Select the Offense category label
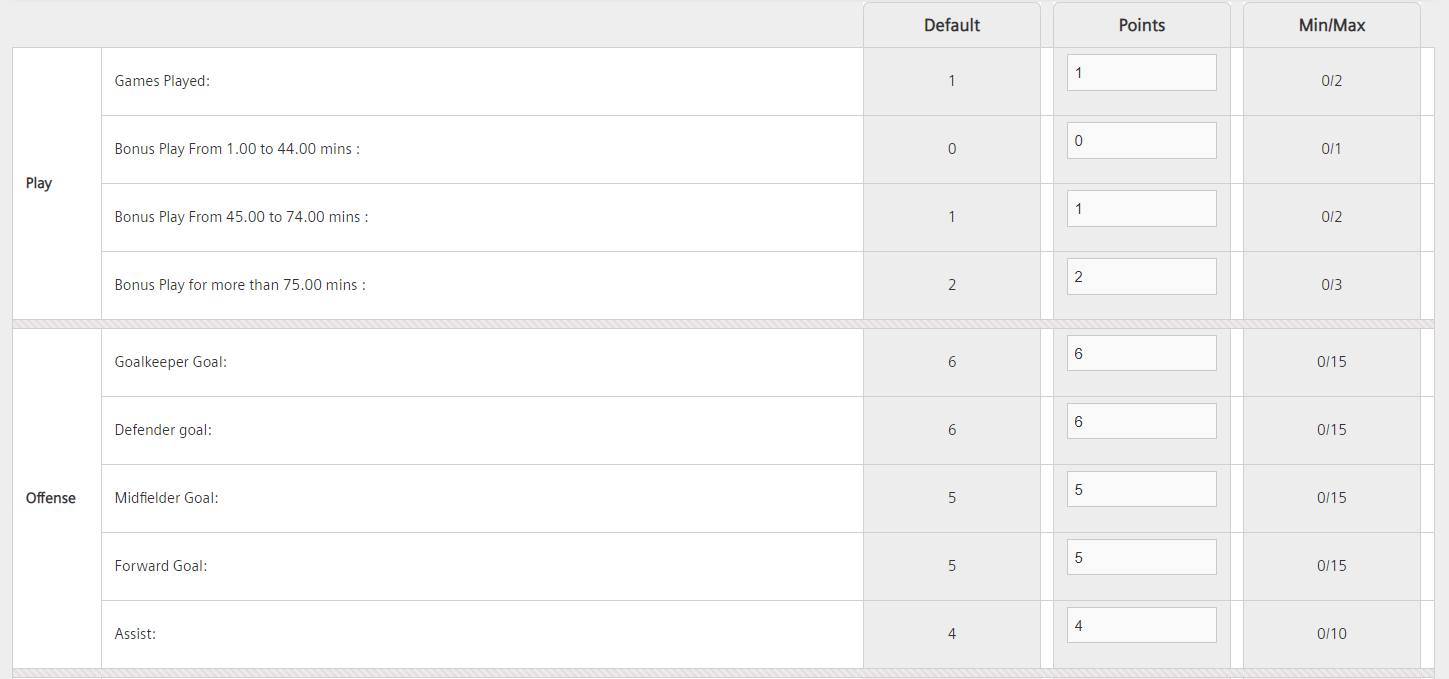Image resolution: width=1449 pixels, height=679 pixels. [51, 498]
